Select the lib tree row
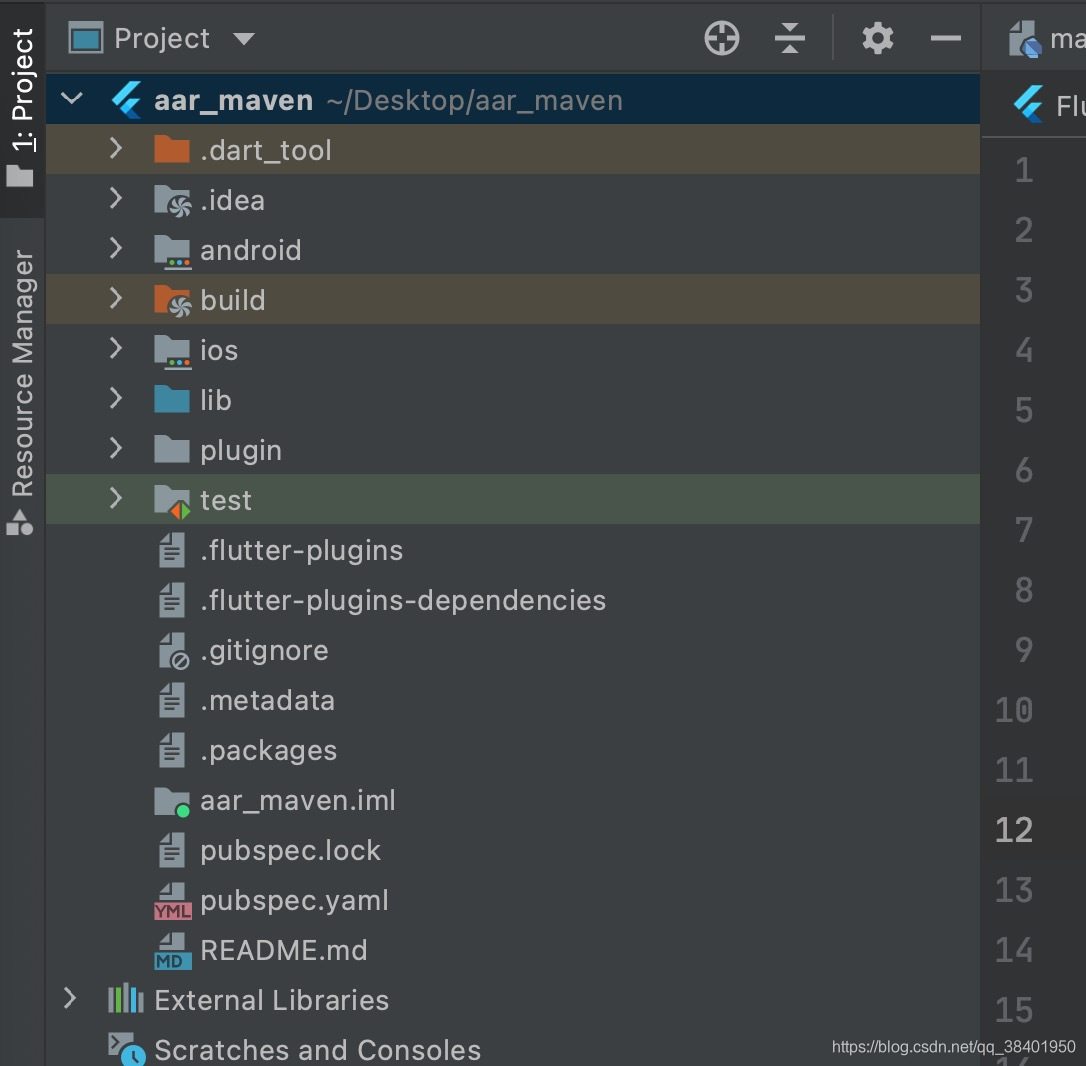This screenshot has width=1086, height=1066. pyautogui.click(x=513, y=399)
